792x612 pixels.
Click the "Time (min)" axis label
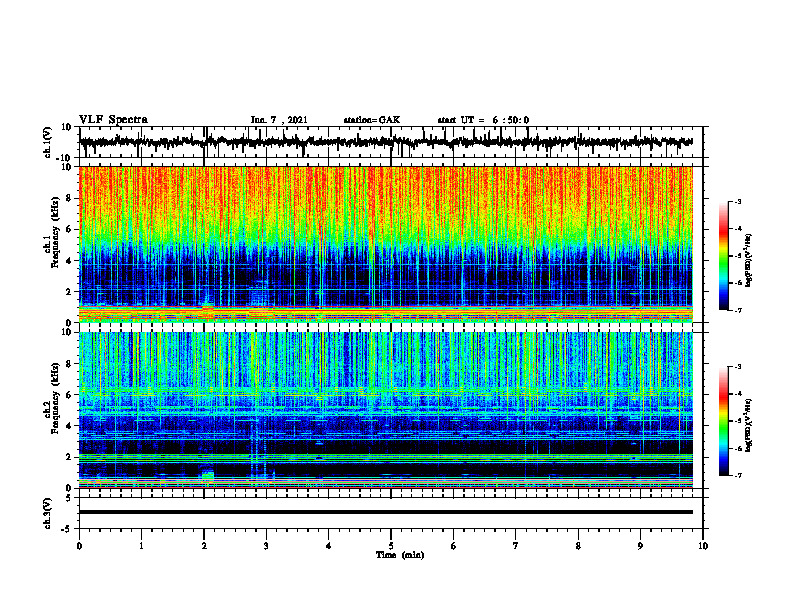coord(400,555)
